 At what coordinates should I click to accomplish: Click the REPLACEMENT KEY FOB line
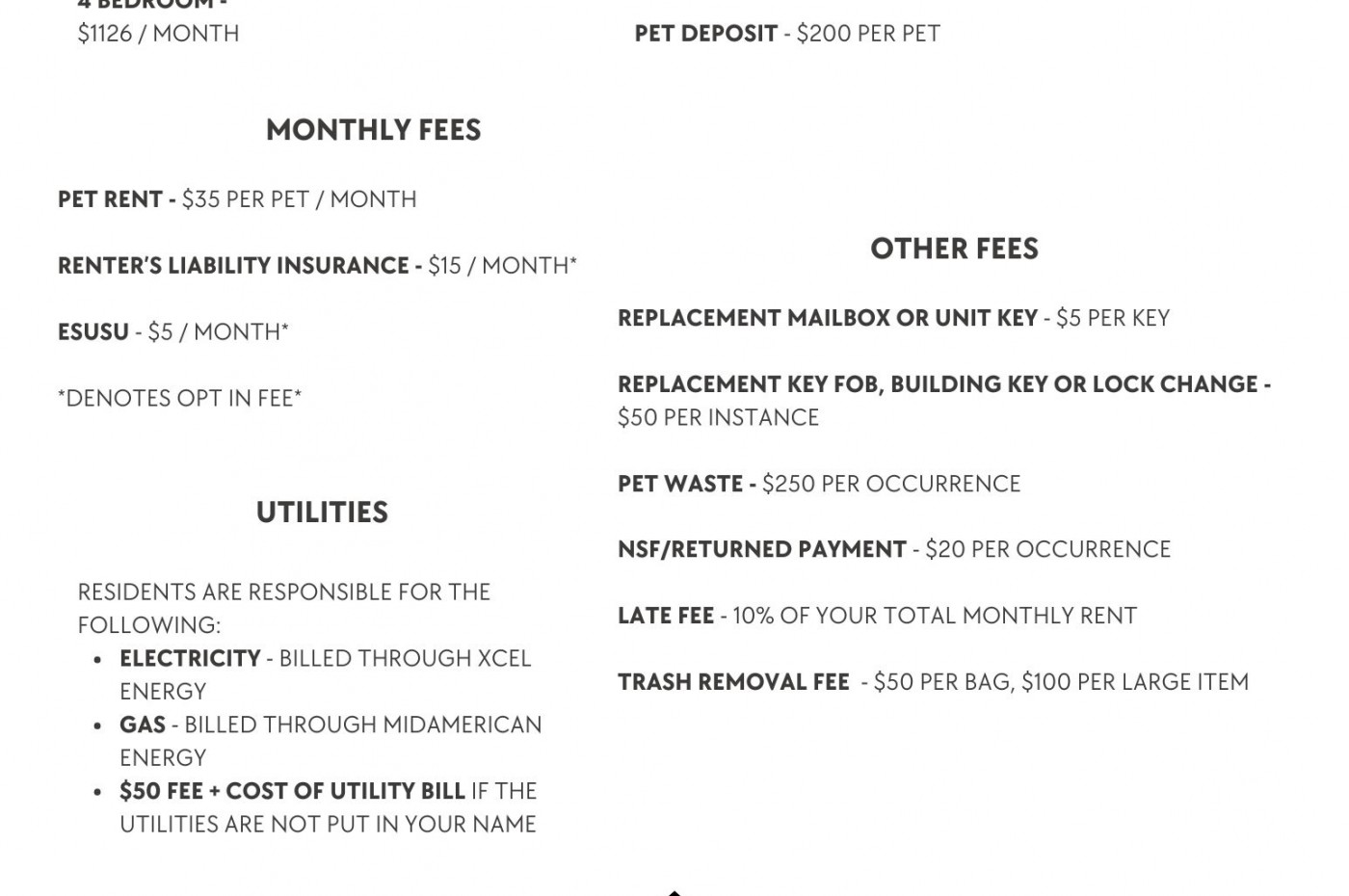pyautogui.click(x=943, y=384)
